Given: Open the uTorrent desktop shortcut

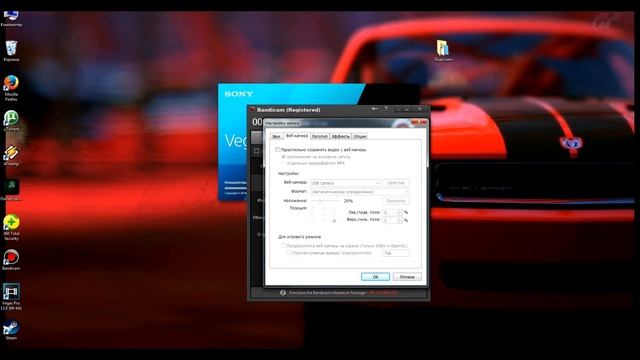Looking at the screenshot, I should (x=11, y=120).
